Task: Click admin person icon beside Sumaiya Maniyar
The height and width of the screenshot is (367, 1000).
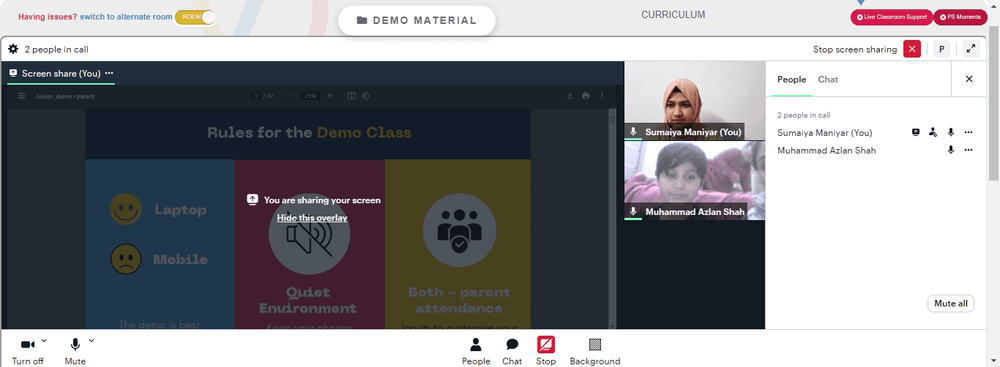Action: click(x=933, y=132)
